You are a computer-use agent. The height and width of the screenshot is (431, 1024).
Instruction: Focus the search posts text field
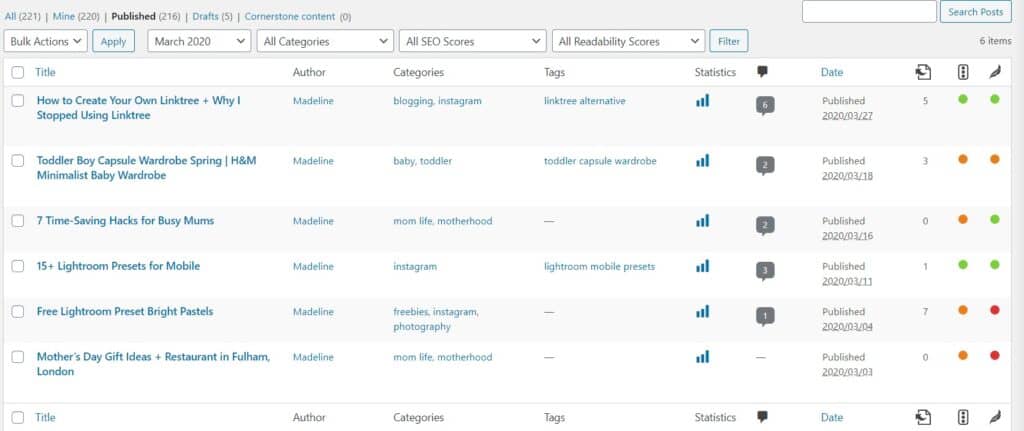coord(869,12)
